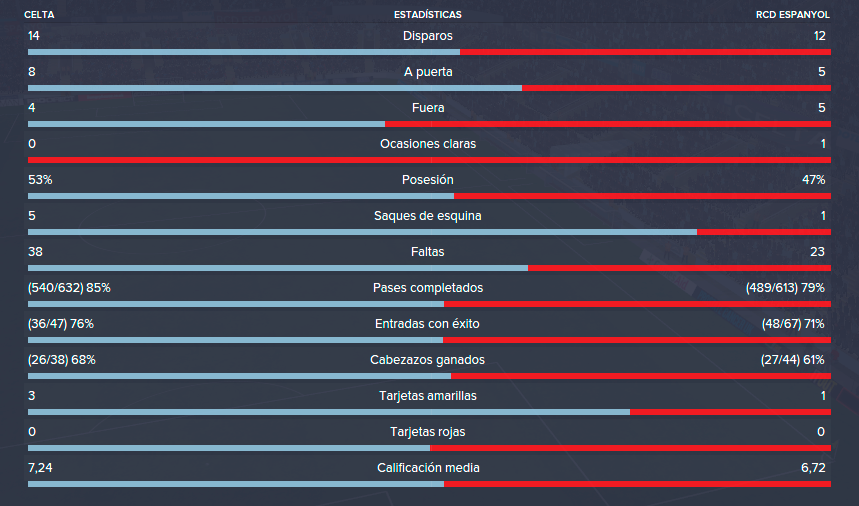Select the ESTADÍSTICAS heading
859x506 pixels.
coord(428,15)
